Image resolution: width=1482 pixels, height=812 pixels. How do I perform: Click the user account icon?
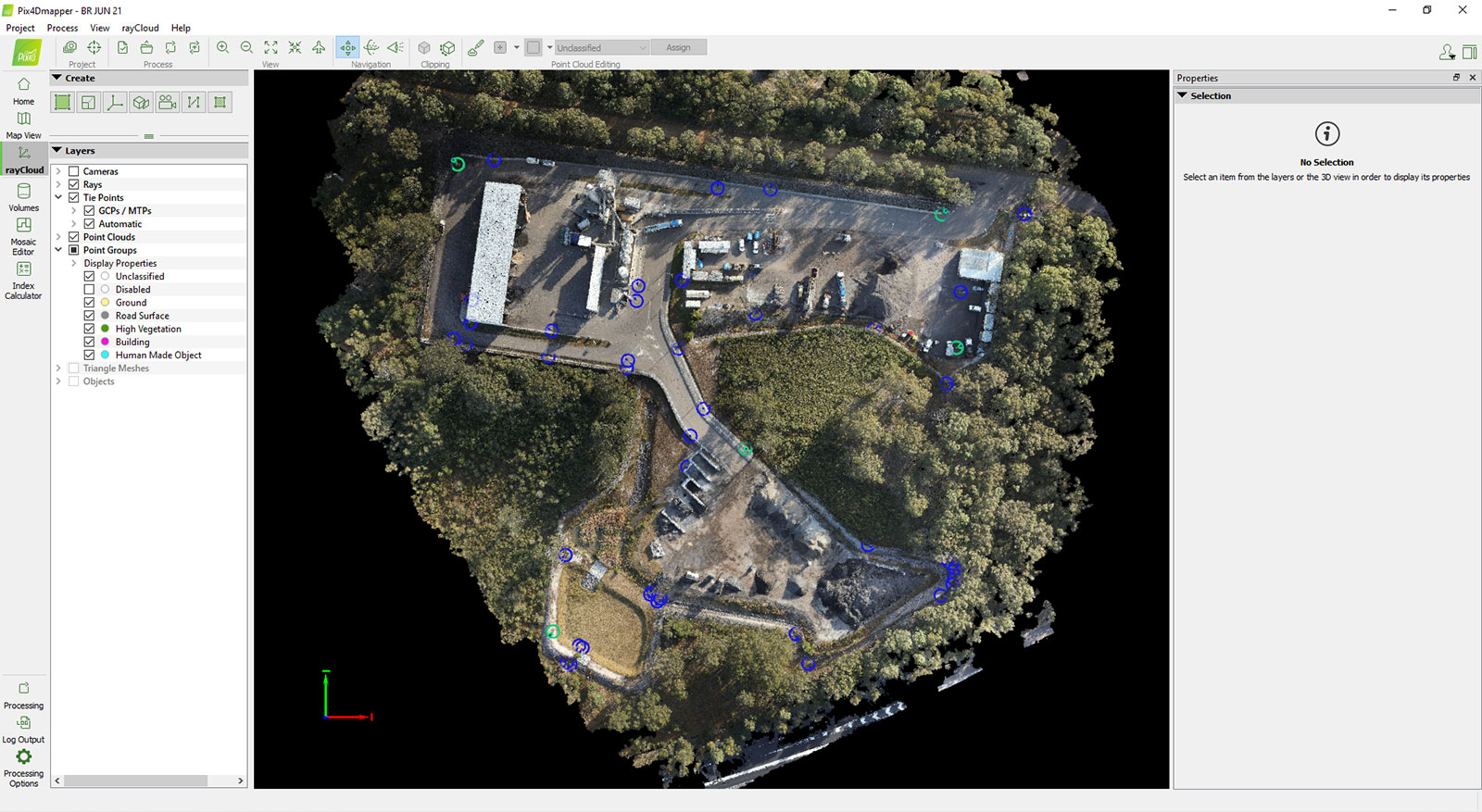click(1447, 53)
